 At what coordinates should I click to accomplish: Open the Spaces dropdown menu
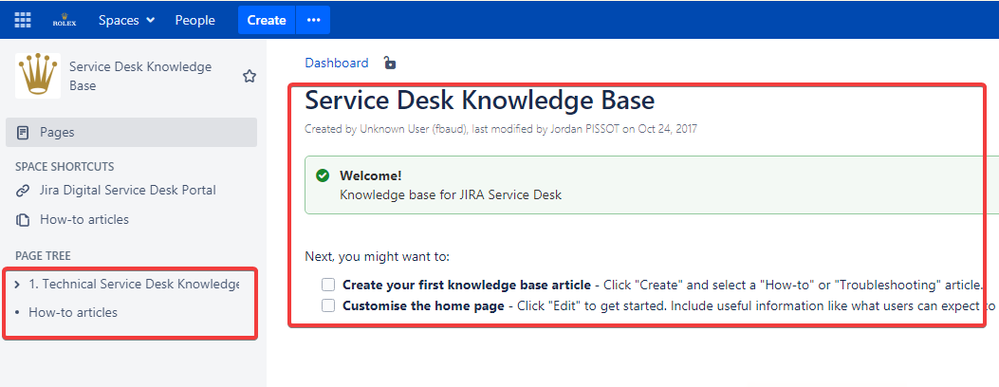126,20
